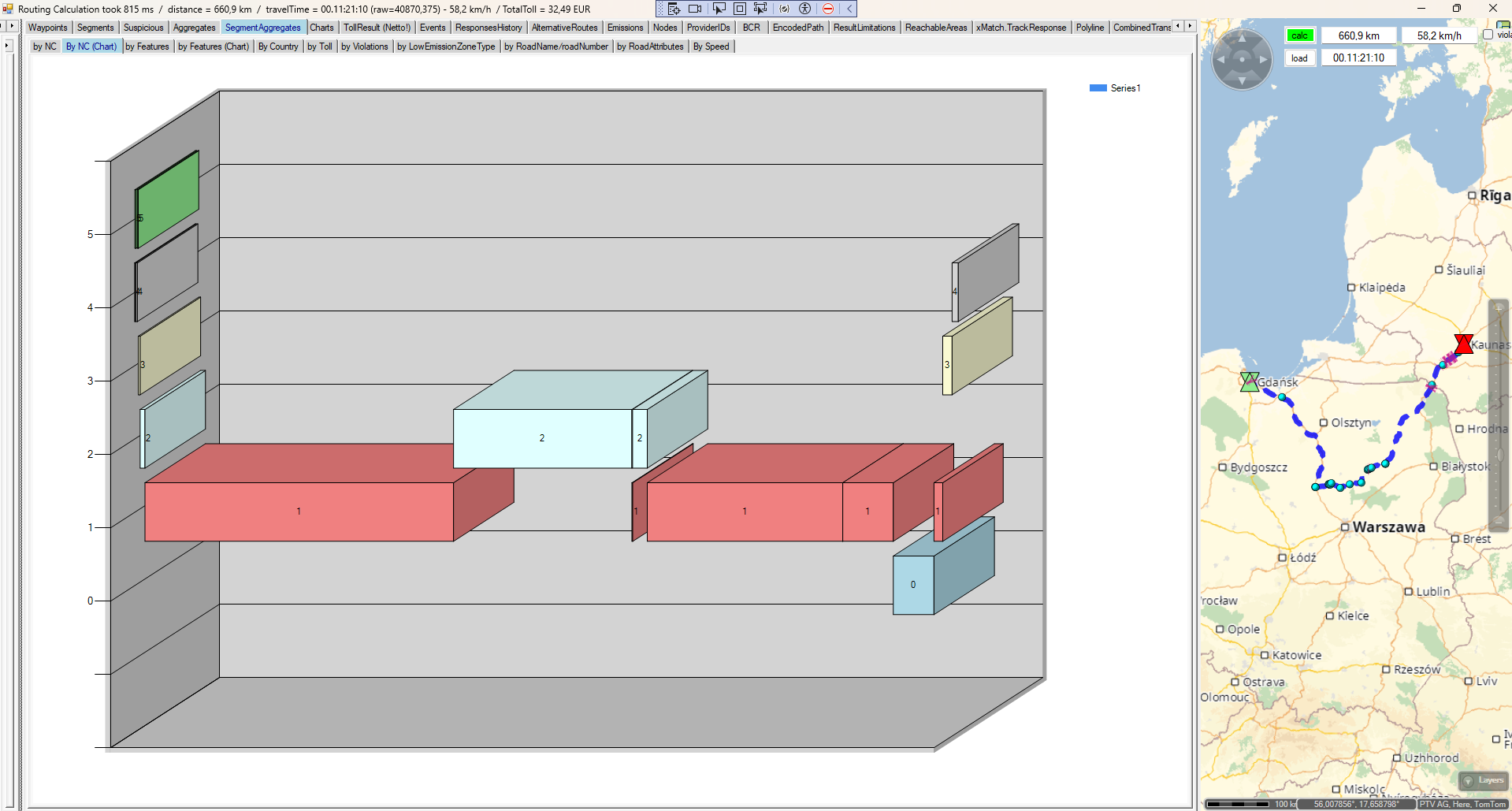Open the by Country sub-tab
Image resolution: width=1512 pixels, height=811 pixels.
(278, 47)
